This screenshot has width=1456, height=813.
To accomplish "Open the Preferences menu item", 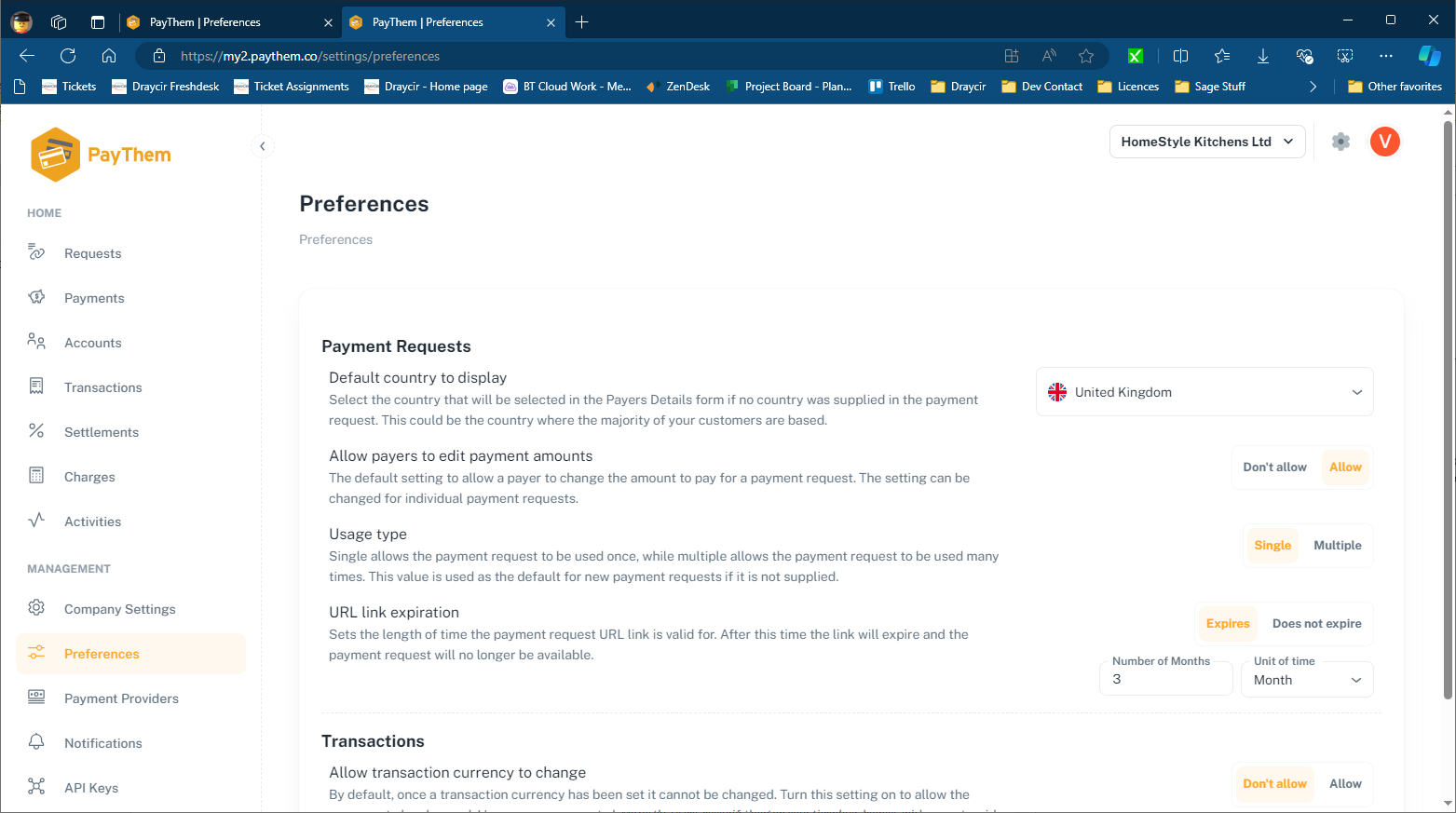I will click(x=131, y=654).
